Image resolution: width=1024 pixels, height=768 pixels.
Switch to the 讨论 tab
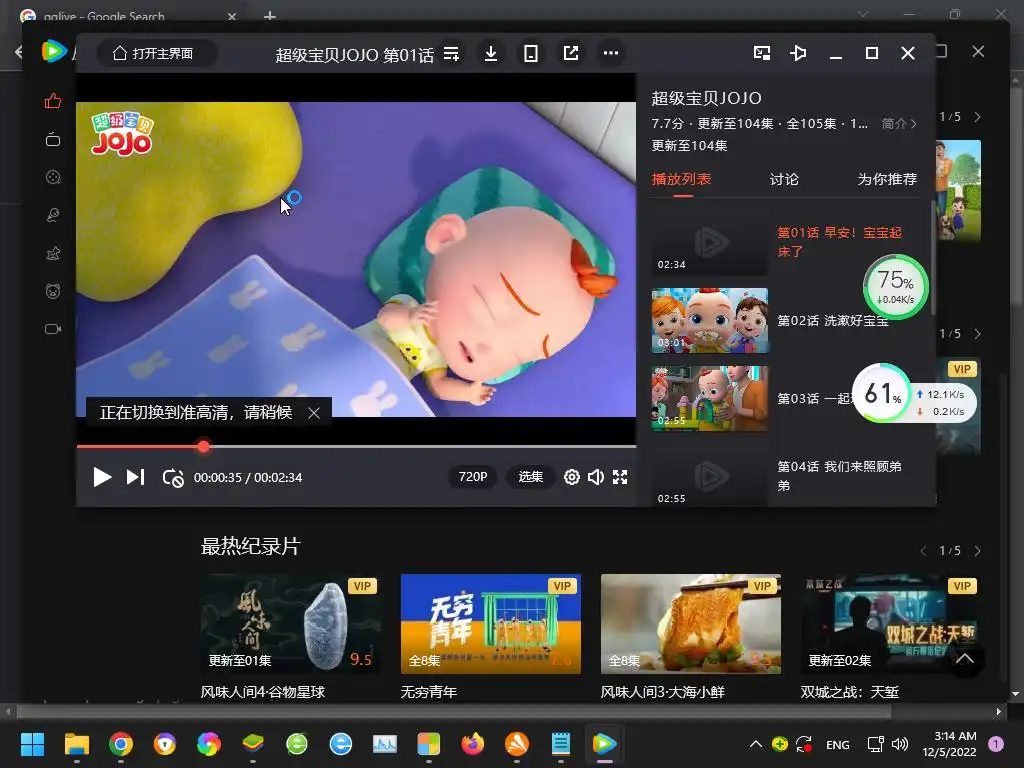784,179
